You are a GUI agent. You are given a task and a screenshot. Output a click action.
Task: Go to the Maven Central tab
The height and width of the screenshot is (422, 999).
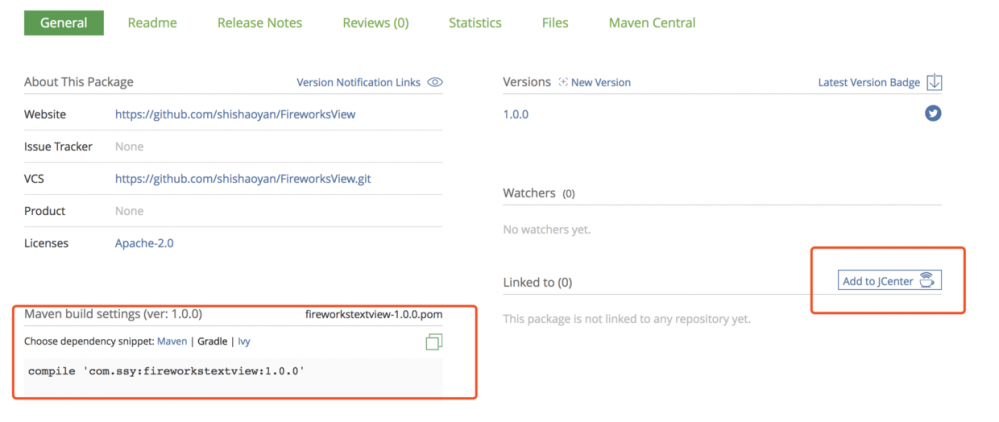coord(652,22)
